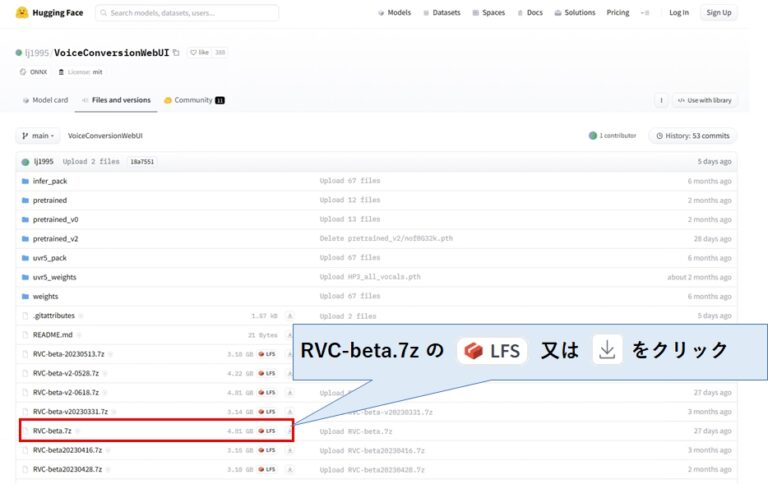Open the extra navigation menu beside Pricing
Image resolution: width=768 pixels, height=484 pixels.
[x=645, y=13]
